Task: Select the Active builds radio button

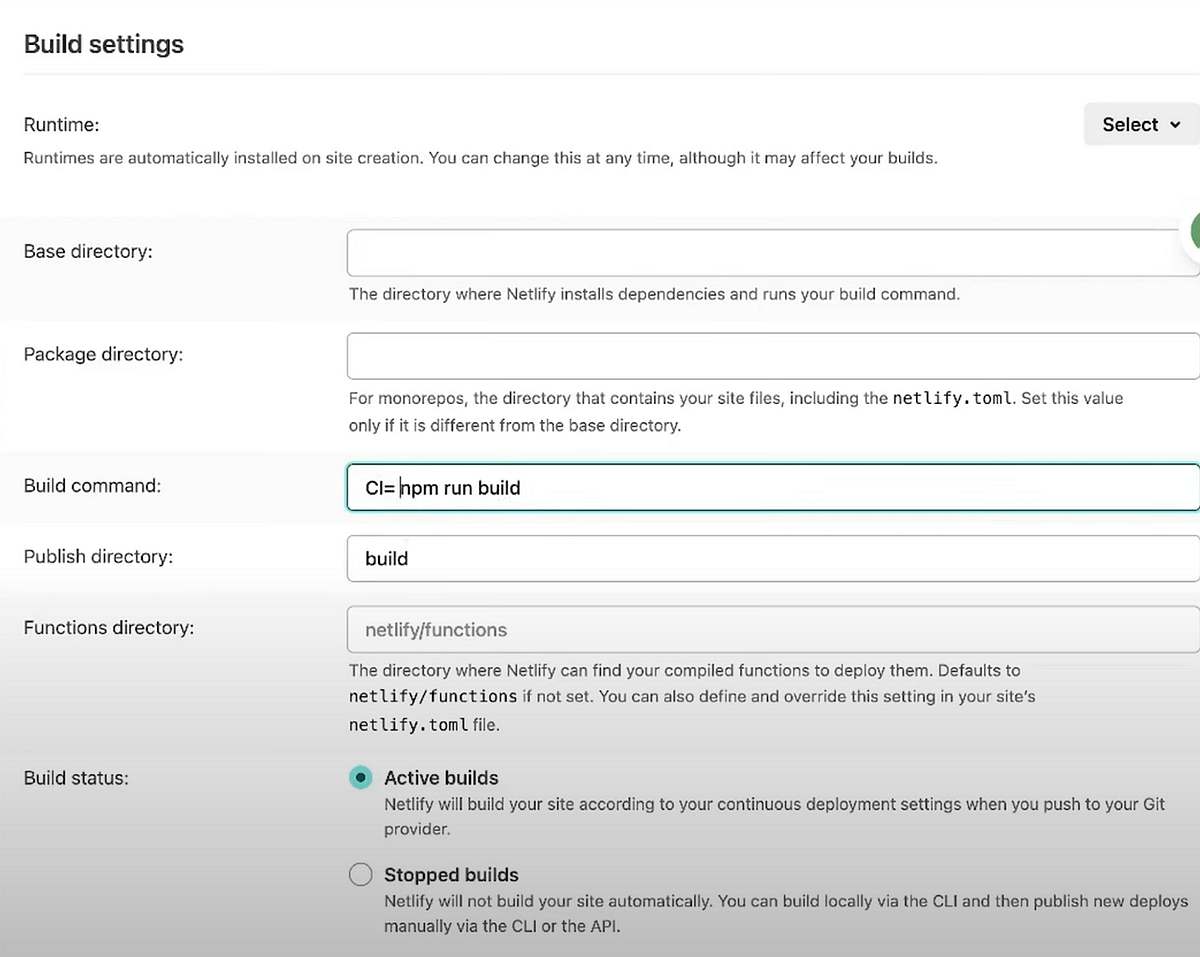Action: 360,778
